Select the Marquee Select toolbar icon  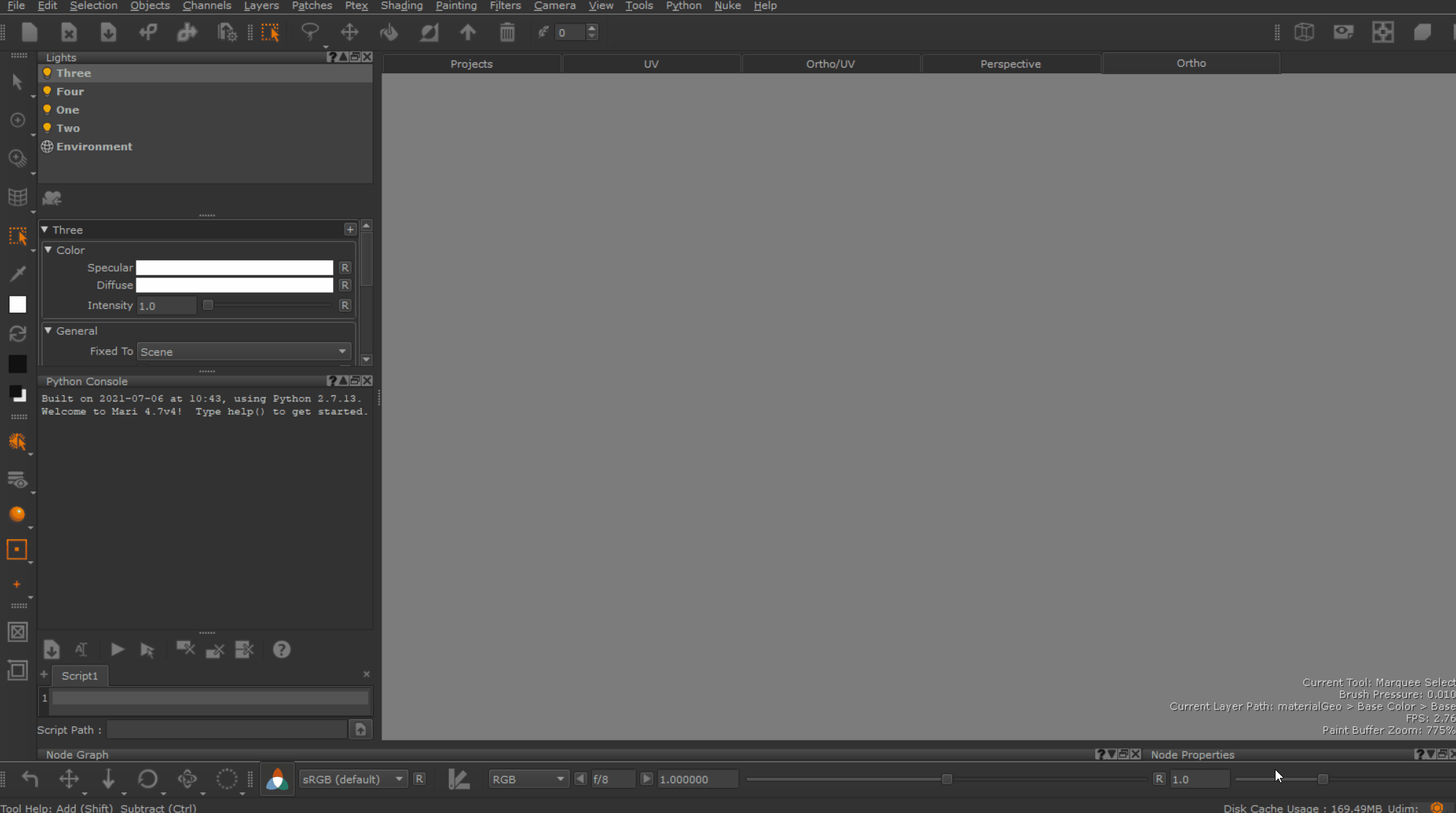[x=271, y=32]
